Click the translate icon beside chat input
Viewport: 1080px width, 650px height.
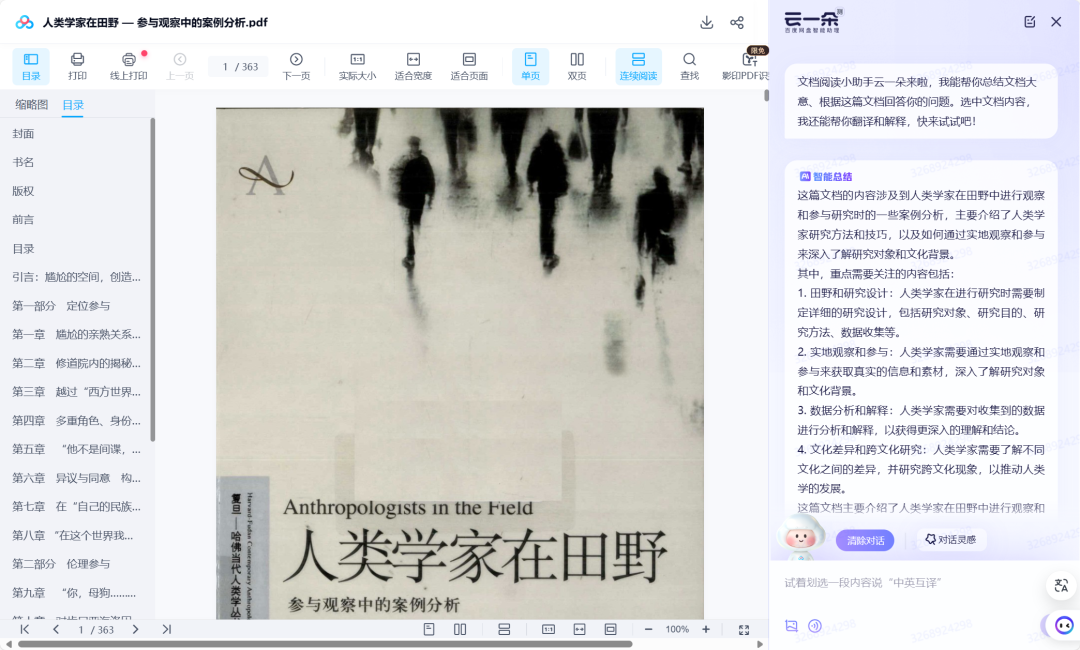tap(1061, 586)
